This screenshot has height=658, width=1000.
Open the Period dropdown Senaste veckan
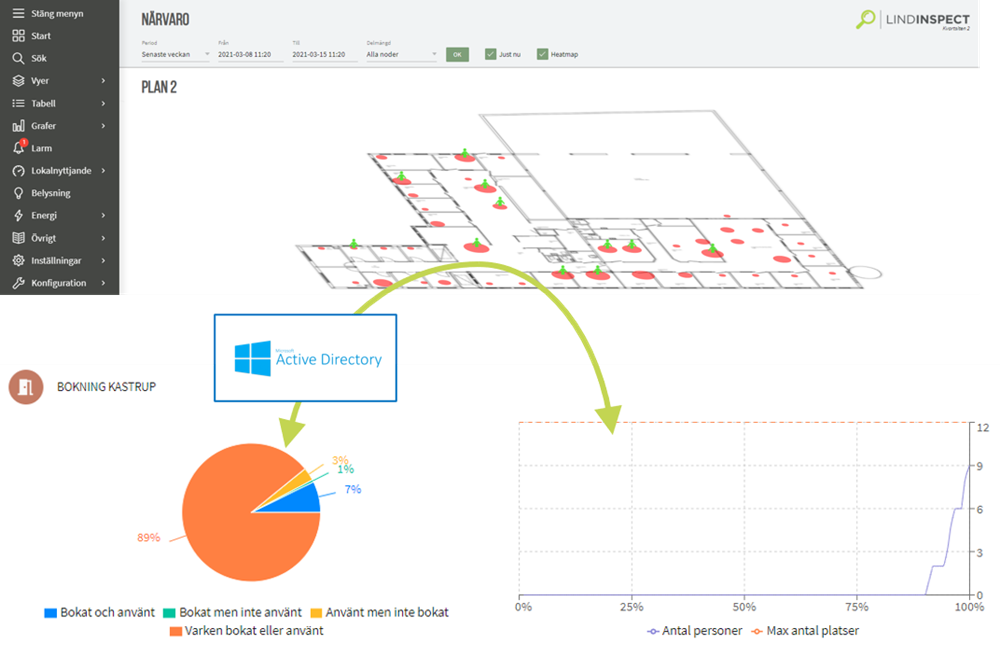pyautogui.click(x=176, y=55)
